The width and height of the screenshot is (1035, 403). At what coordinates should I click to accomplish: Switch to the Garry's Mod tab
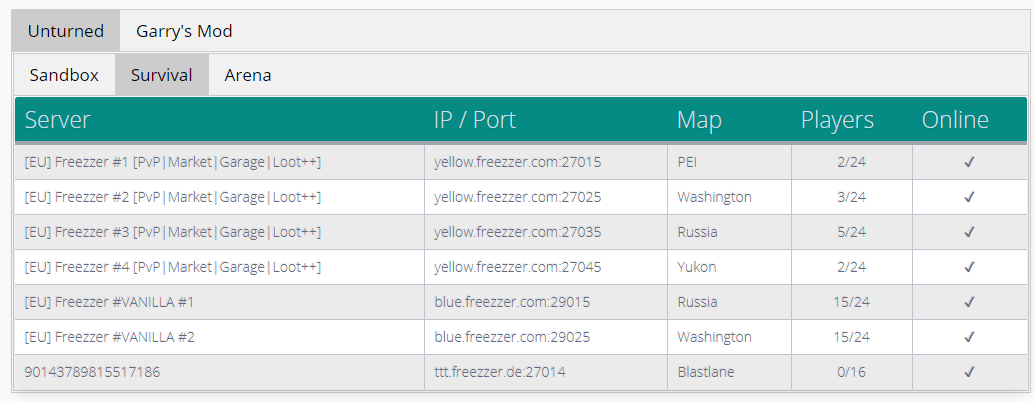[184, 31]
